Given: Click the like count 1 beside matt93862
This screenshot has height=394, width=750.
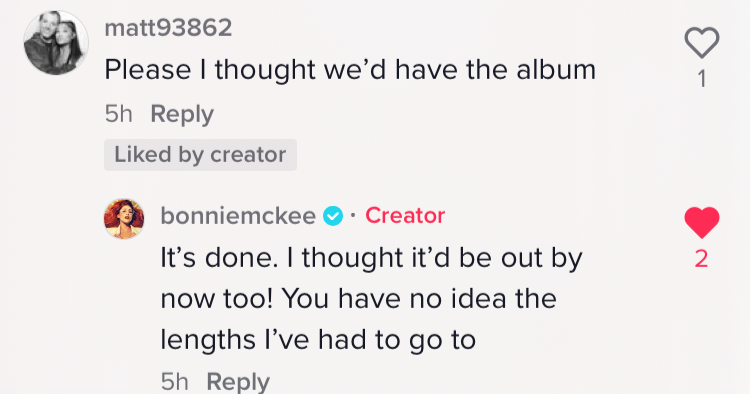Looking at the screenshot, I should (x=702, y=79).
